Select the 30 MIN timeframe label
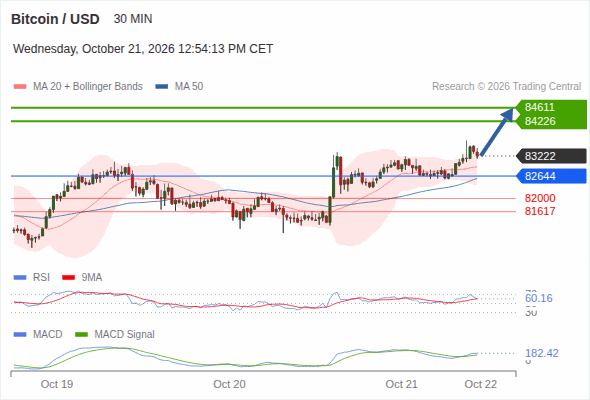590x400 pixels. click(133, 19)
